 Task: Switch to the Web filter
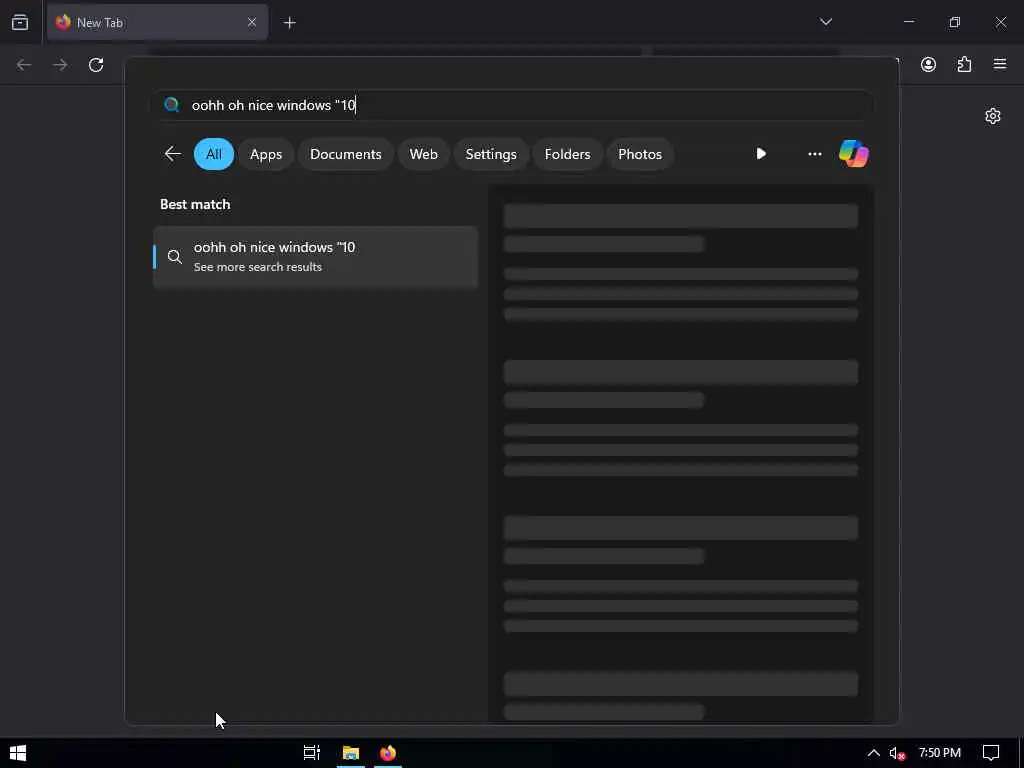(423, 154)
